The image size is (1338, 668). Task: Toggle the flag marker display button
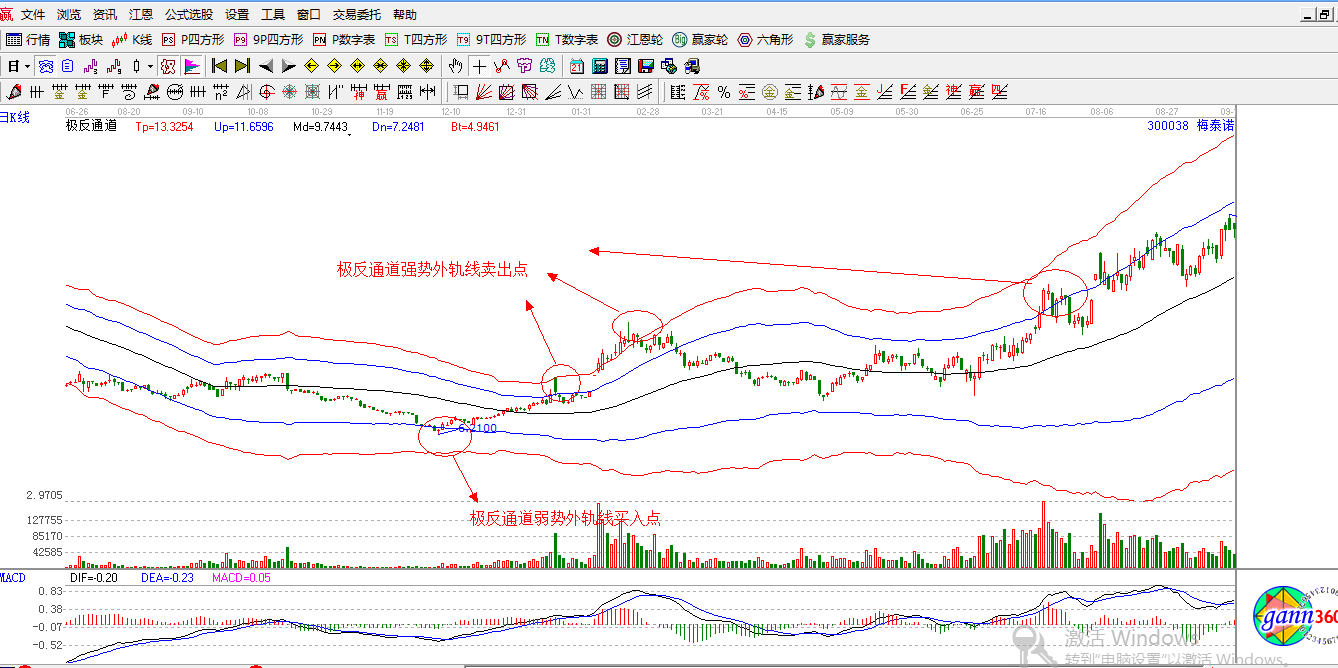tap(191, 66)
